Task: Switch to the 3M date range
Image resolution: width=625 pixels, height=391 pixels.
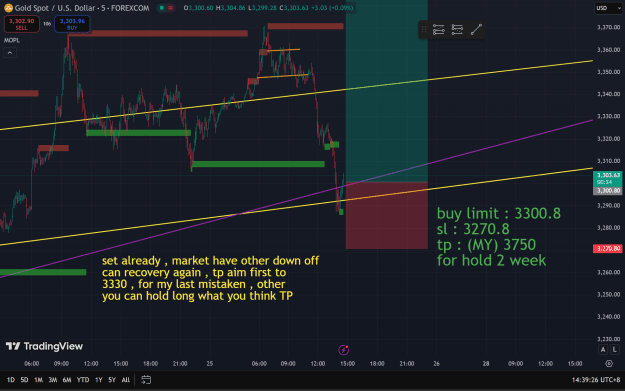Action: coord(53,380)
